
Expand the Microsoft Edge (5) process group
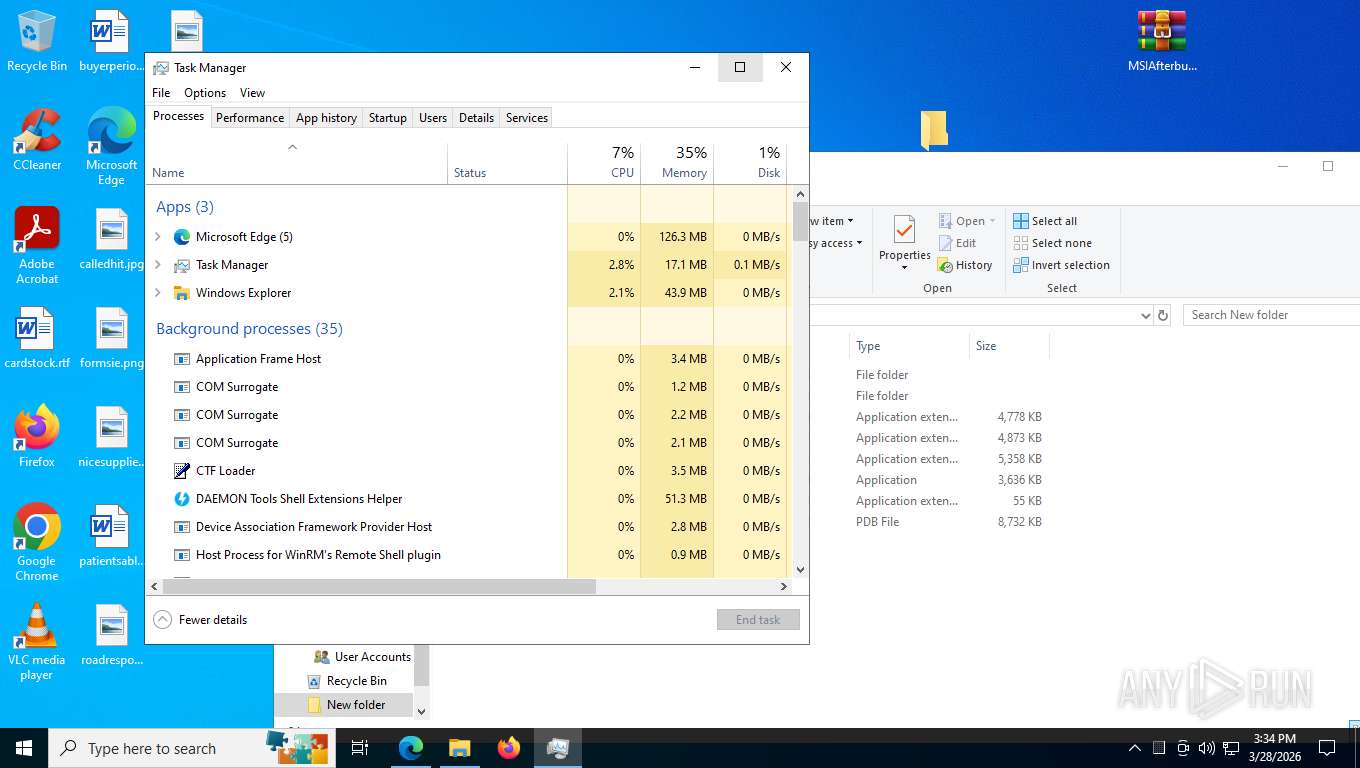tap(158, 237)
